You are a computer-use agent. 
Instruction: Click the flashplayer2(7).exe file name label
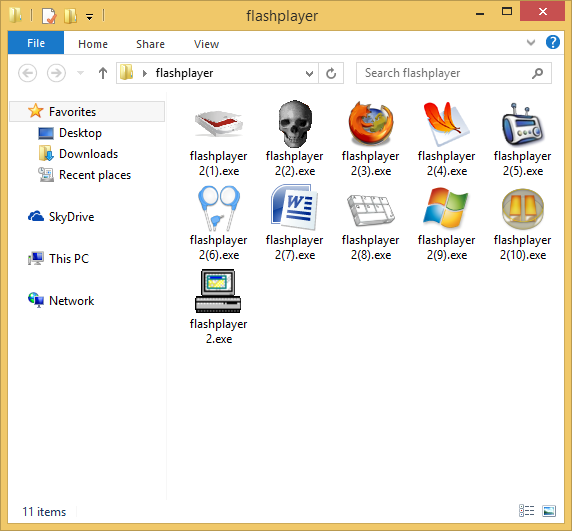pos(295,247)
